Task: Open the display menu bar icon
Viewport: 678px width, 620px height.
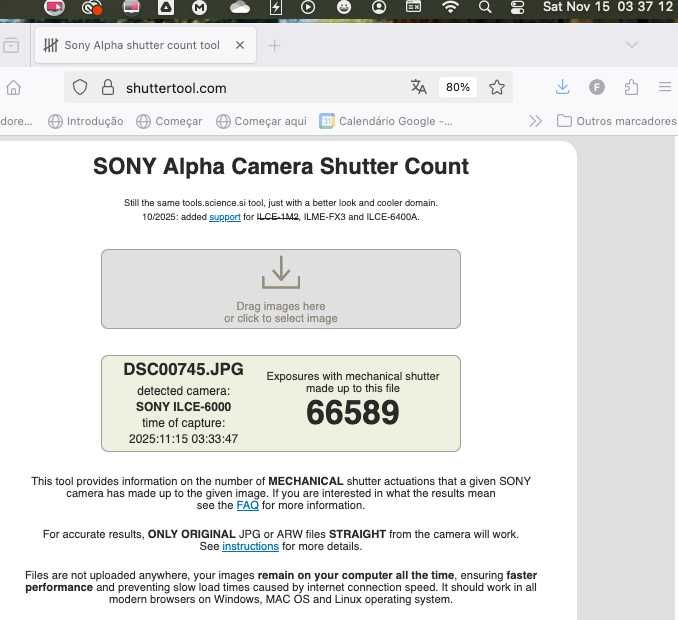Action: pos(131,7)
